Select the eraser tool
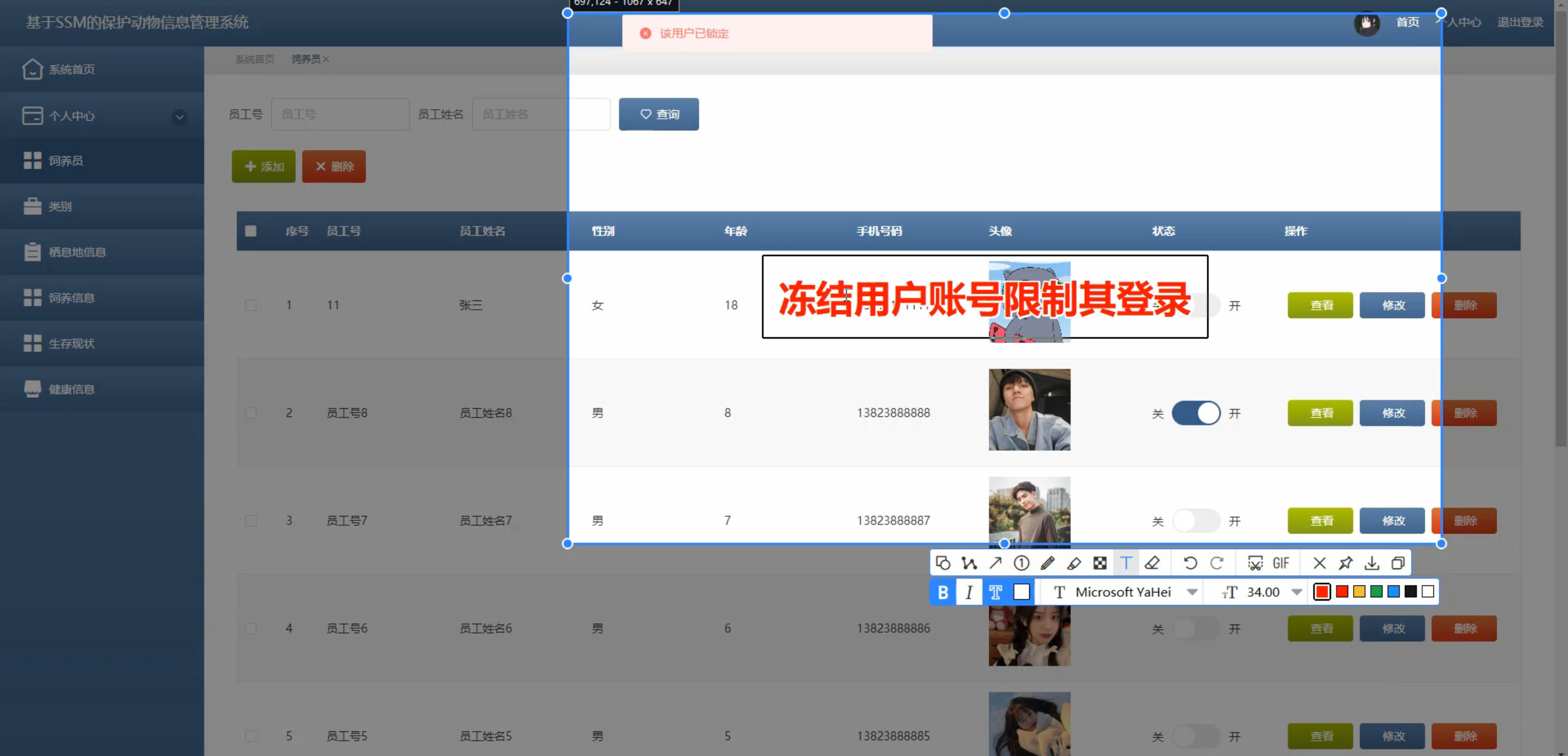The image size is (1568, 756). (x=1152, y=563)
